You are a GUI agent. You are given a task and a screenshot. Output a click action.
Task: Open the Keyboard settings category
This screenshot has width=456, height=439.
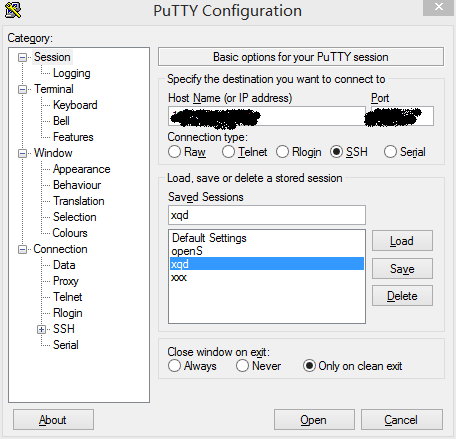(75, 105)
